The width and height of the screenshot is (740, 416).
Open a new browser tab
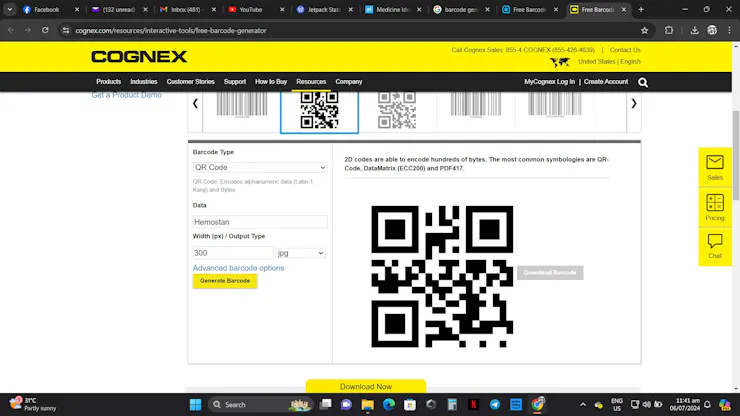641,9
